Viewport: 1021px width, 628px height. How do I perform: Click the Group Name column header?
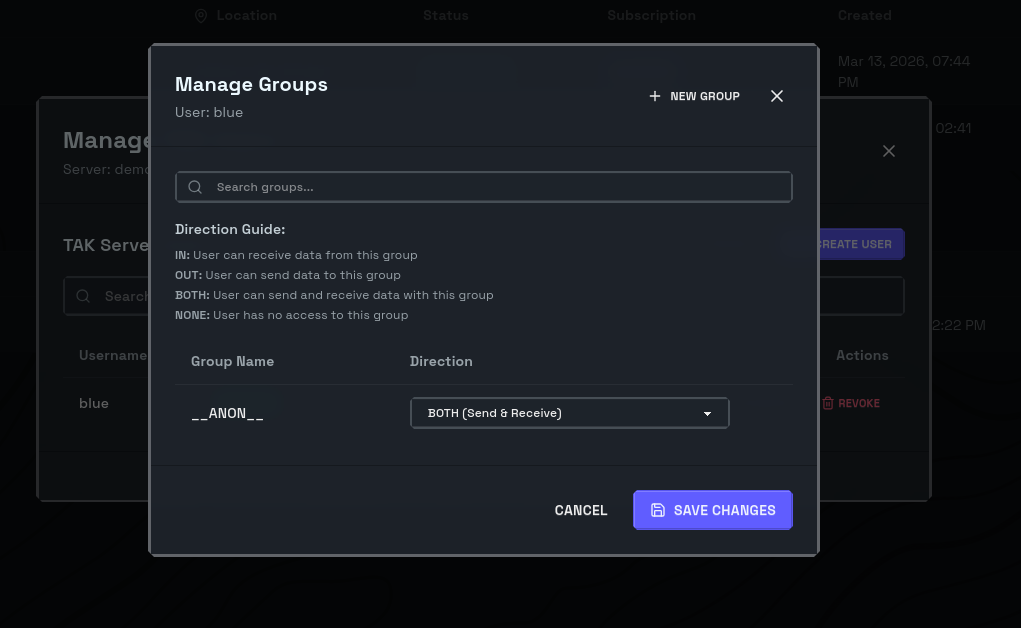232,361
